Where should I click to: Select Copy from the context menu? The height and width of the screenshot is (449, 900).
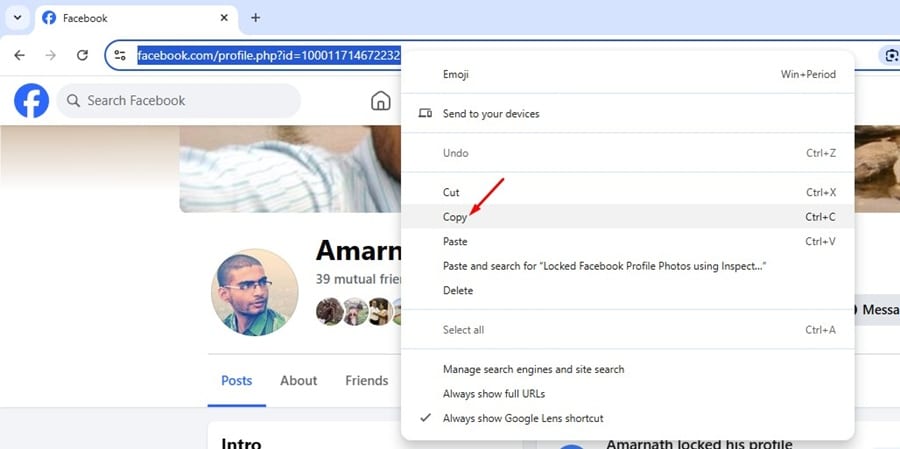[x=627, y=217]
